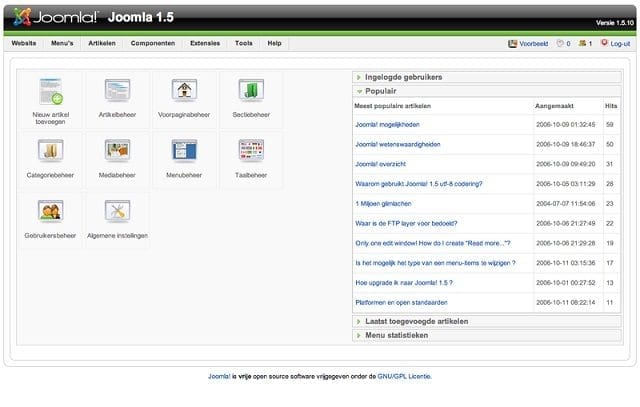Click the hits value 11

click(x=610, y=302)
